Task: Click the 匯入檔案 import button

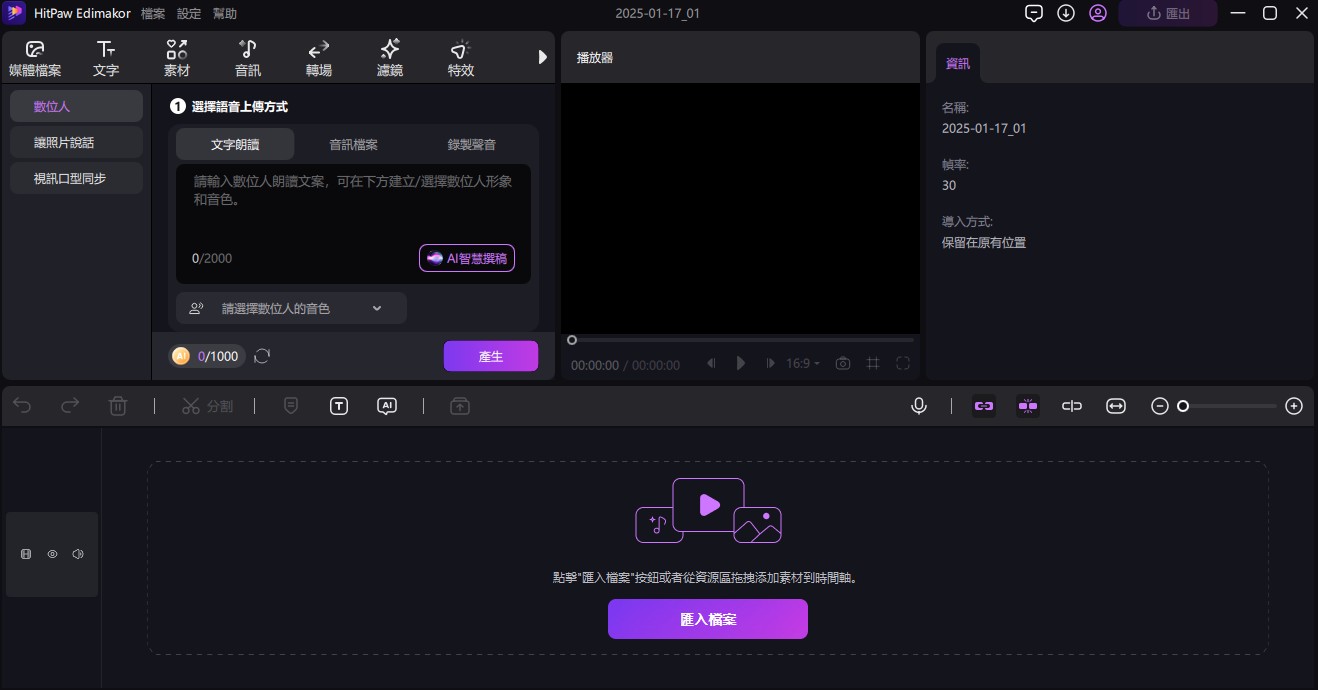Action: click(x=708, y=619)
